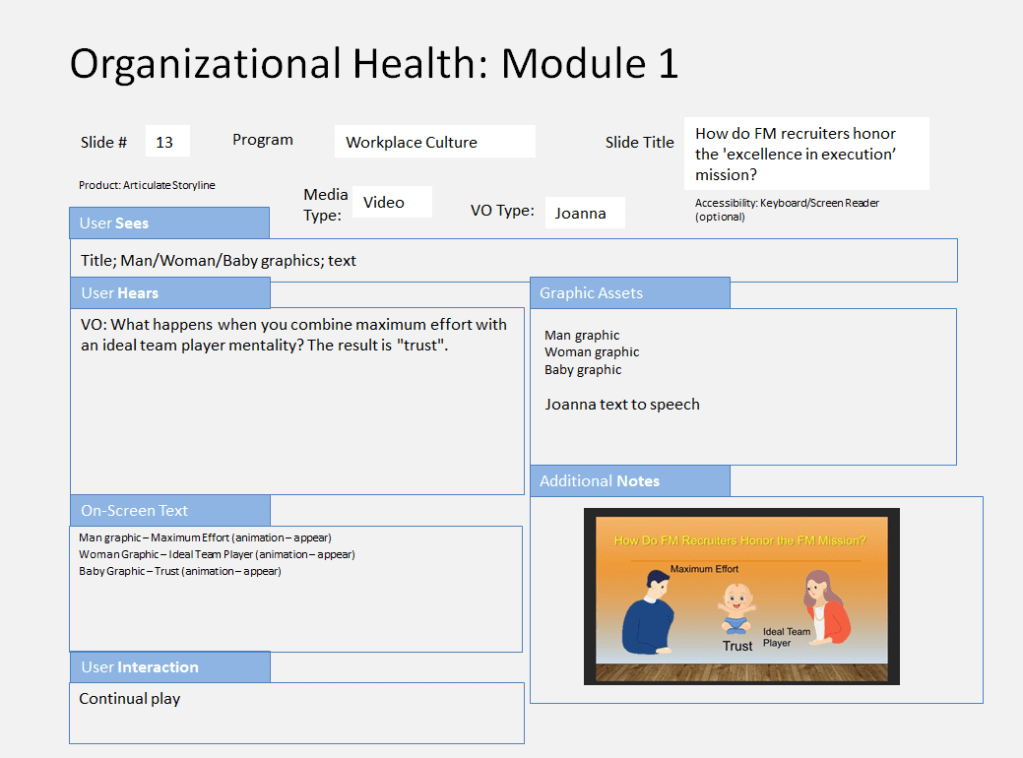Click the Workplace Culture program field
Image resolution: width=1023 pixels, height=758 pixels.
(x=434, y=142)
